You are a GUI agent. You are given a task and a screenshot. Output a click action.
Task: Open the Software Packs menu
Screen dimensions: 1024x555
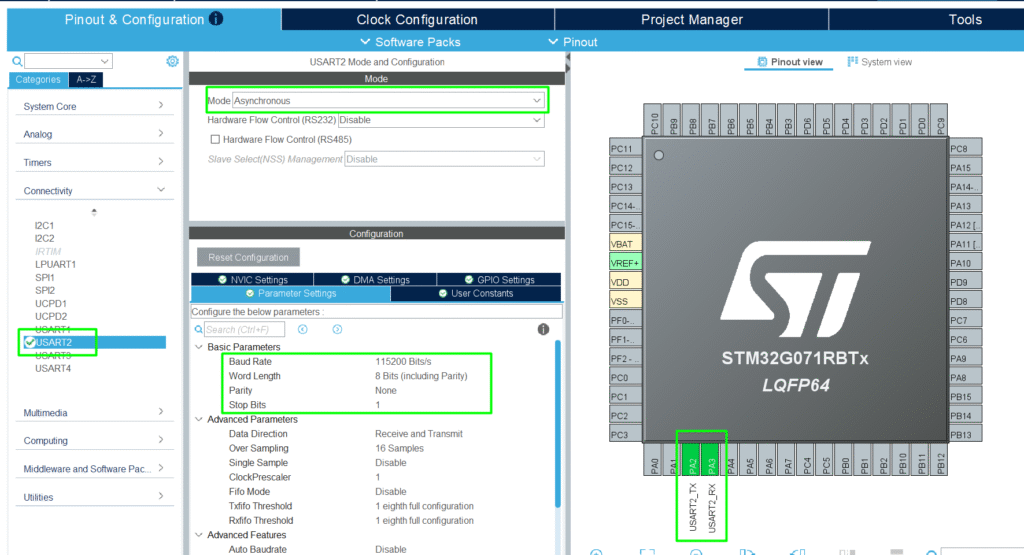pyautogui.click(x=410, y=42)
